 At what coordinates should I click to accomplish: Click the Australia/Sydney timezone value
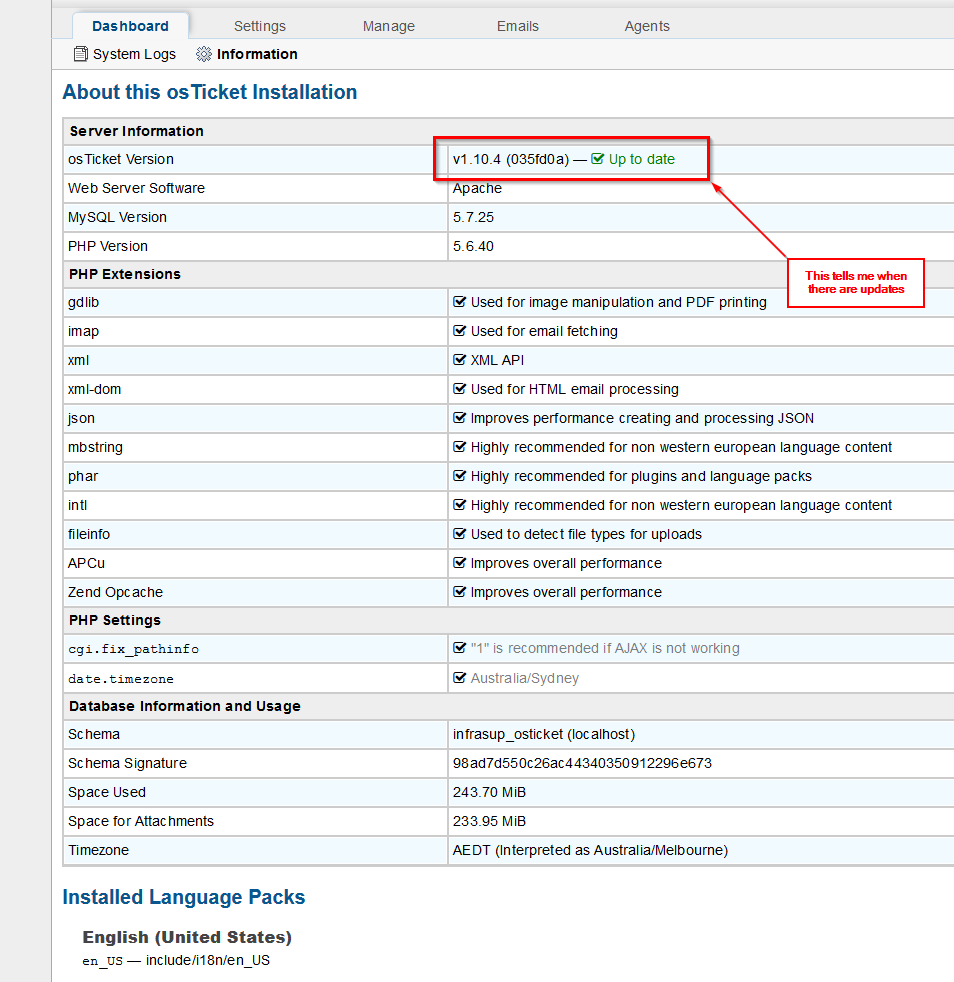[x=525, y=678]
